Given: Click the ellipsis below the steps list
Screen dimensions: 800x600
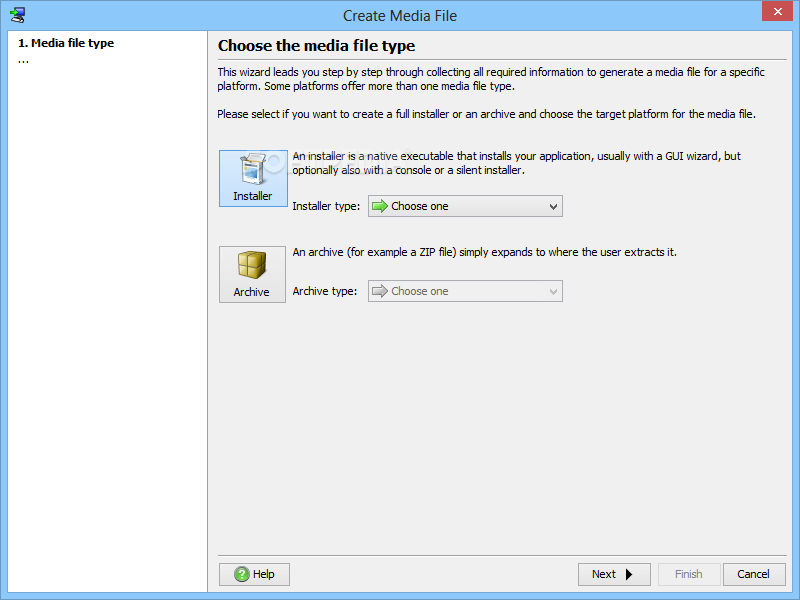Looking at the screenshot, I should point(23,61).
